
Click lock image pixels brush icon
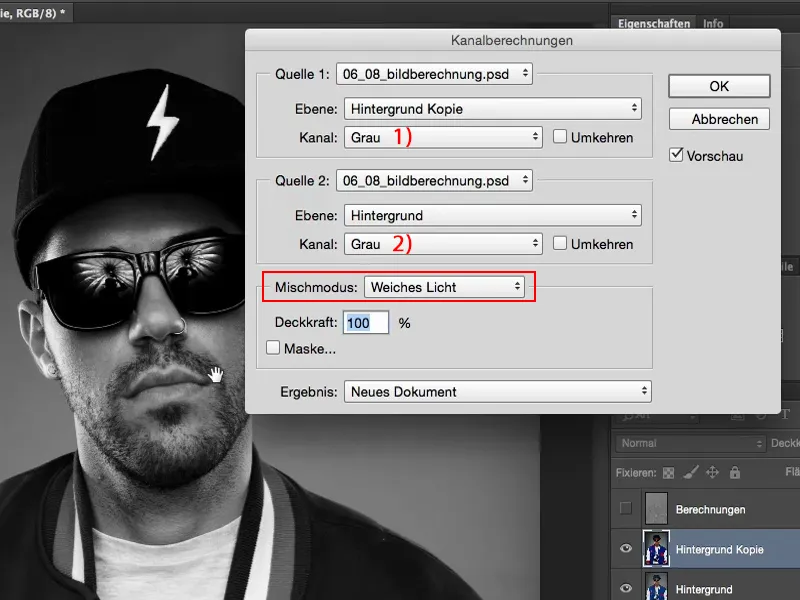coord(690,473)
